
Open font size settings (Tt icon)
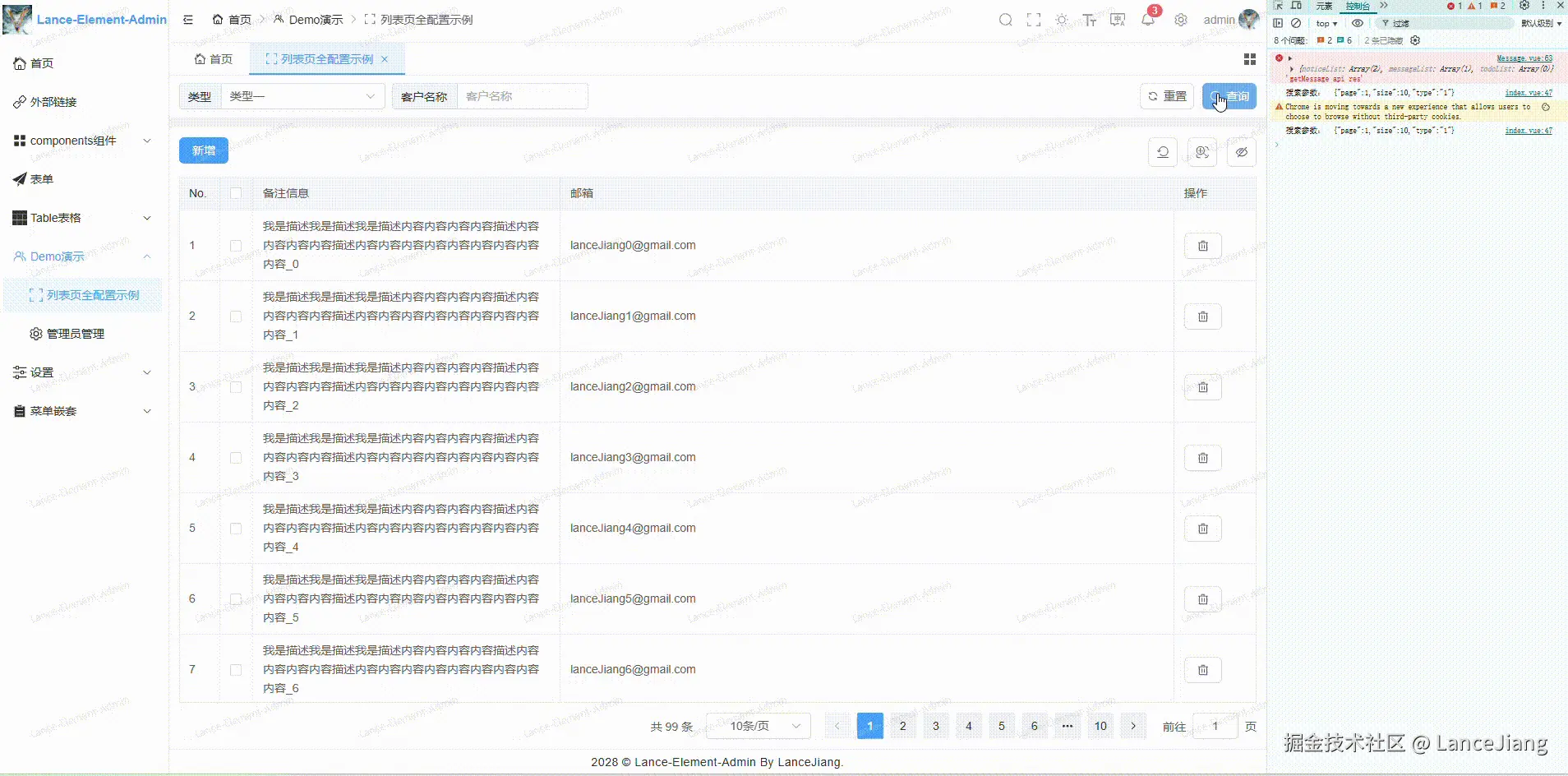tap(1089, 19)
